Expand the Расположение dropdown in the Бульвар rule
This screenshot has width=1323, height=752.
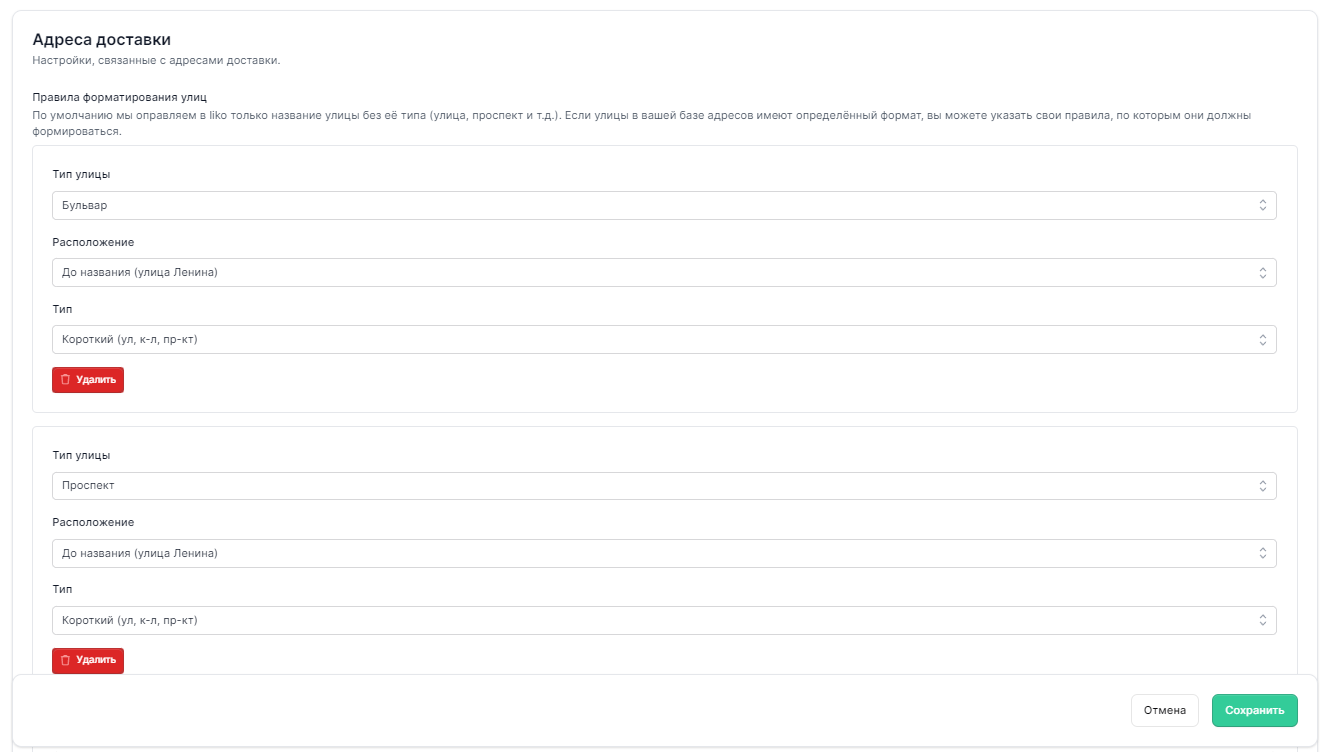650,273
